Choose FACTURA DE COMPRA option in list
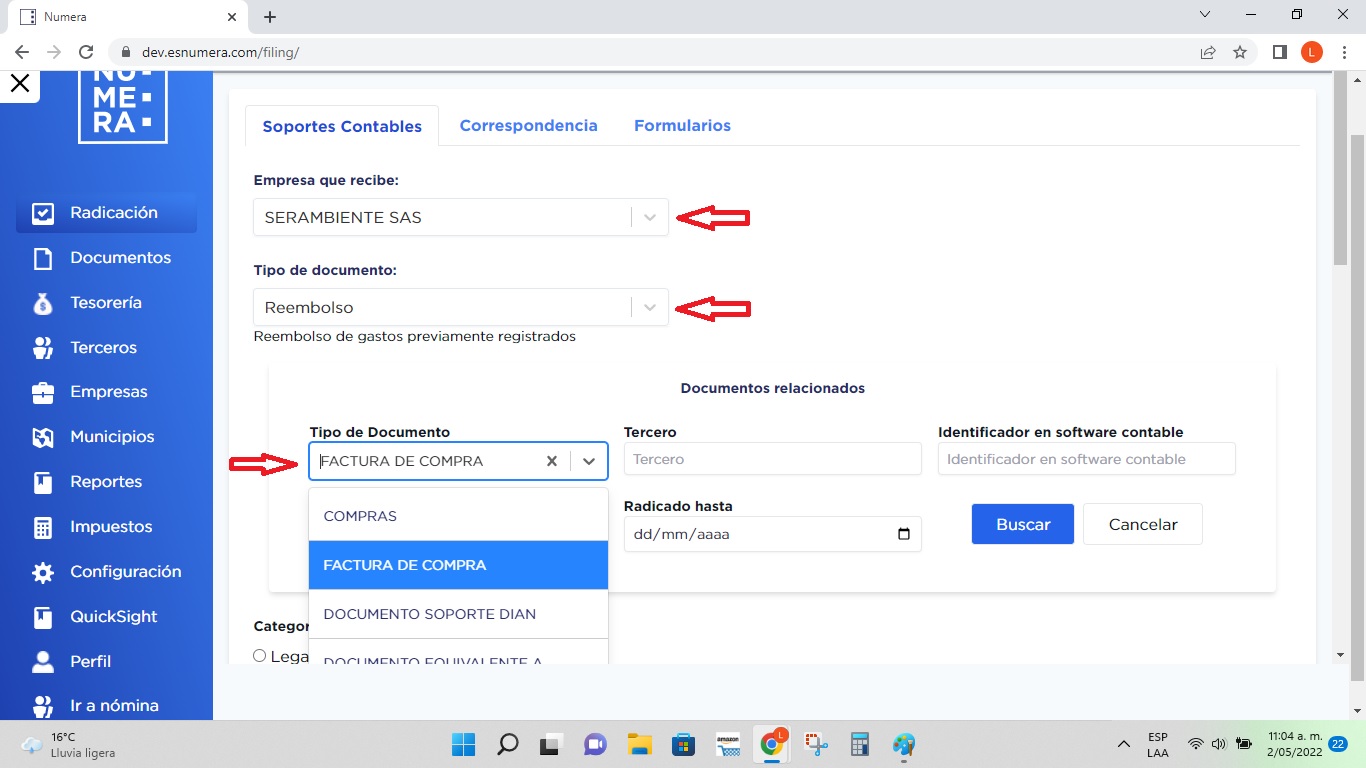The height and width of the screenshot is (768, 1366). 458,565
